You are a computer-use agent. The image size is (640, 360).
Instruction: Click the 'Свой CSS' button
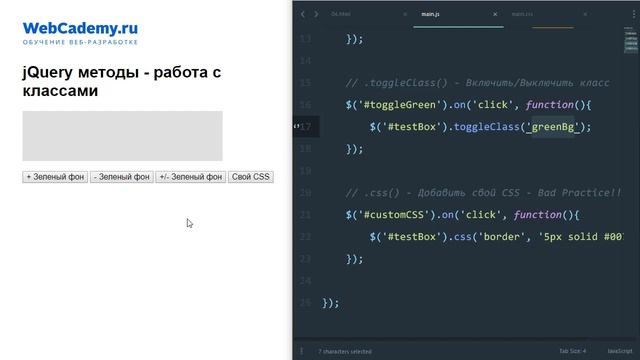[x=251, y=177]
